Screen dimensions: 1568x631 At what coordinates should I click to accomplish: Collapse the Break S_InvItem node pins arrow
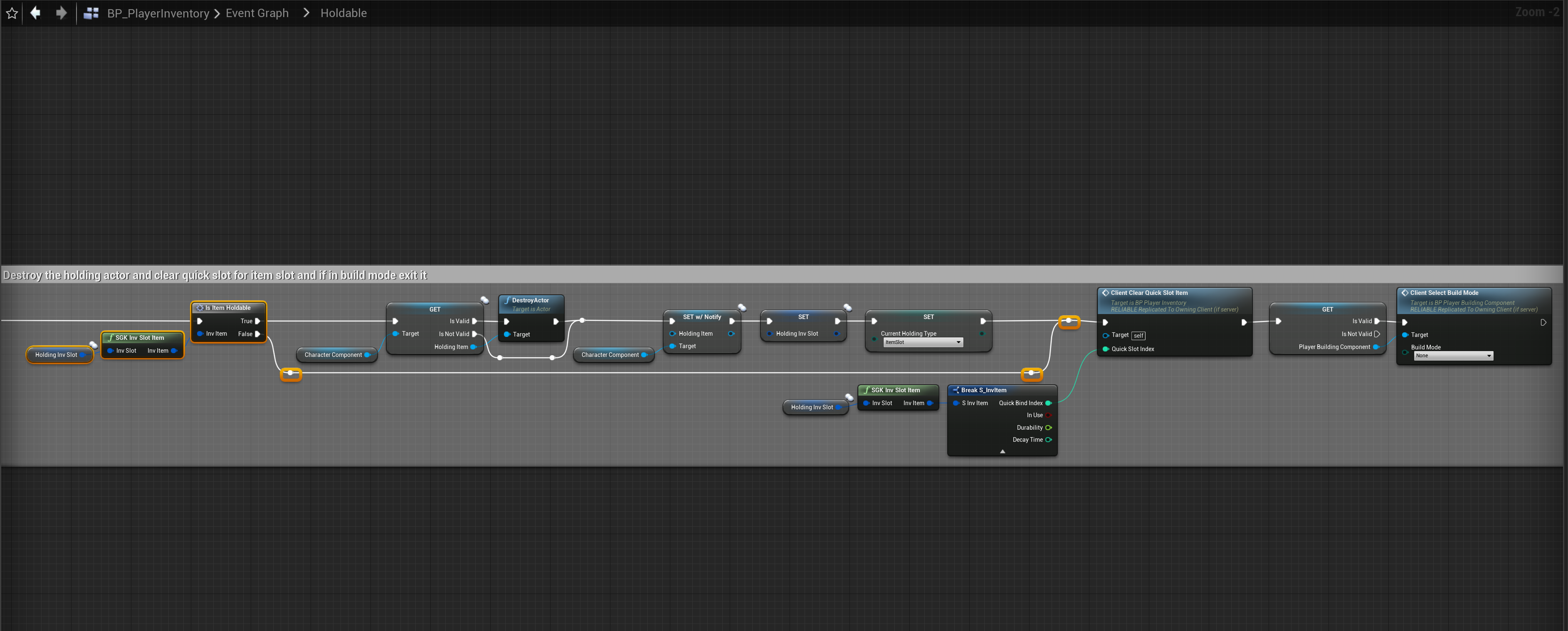tap(1002, 451)
